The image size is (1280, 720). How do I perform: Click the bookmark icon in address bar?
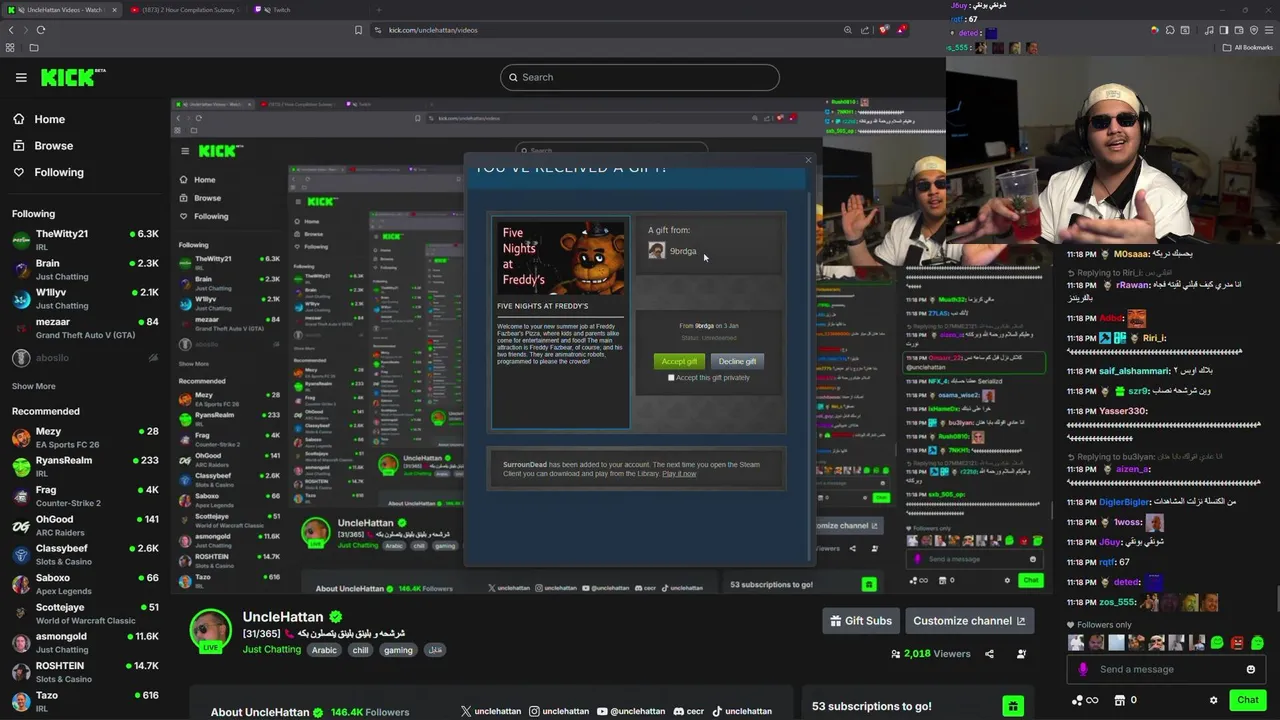tap(358, 30)
